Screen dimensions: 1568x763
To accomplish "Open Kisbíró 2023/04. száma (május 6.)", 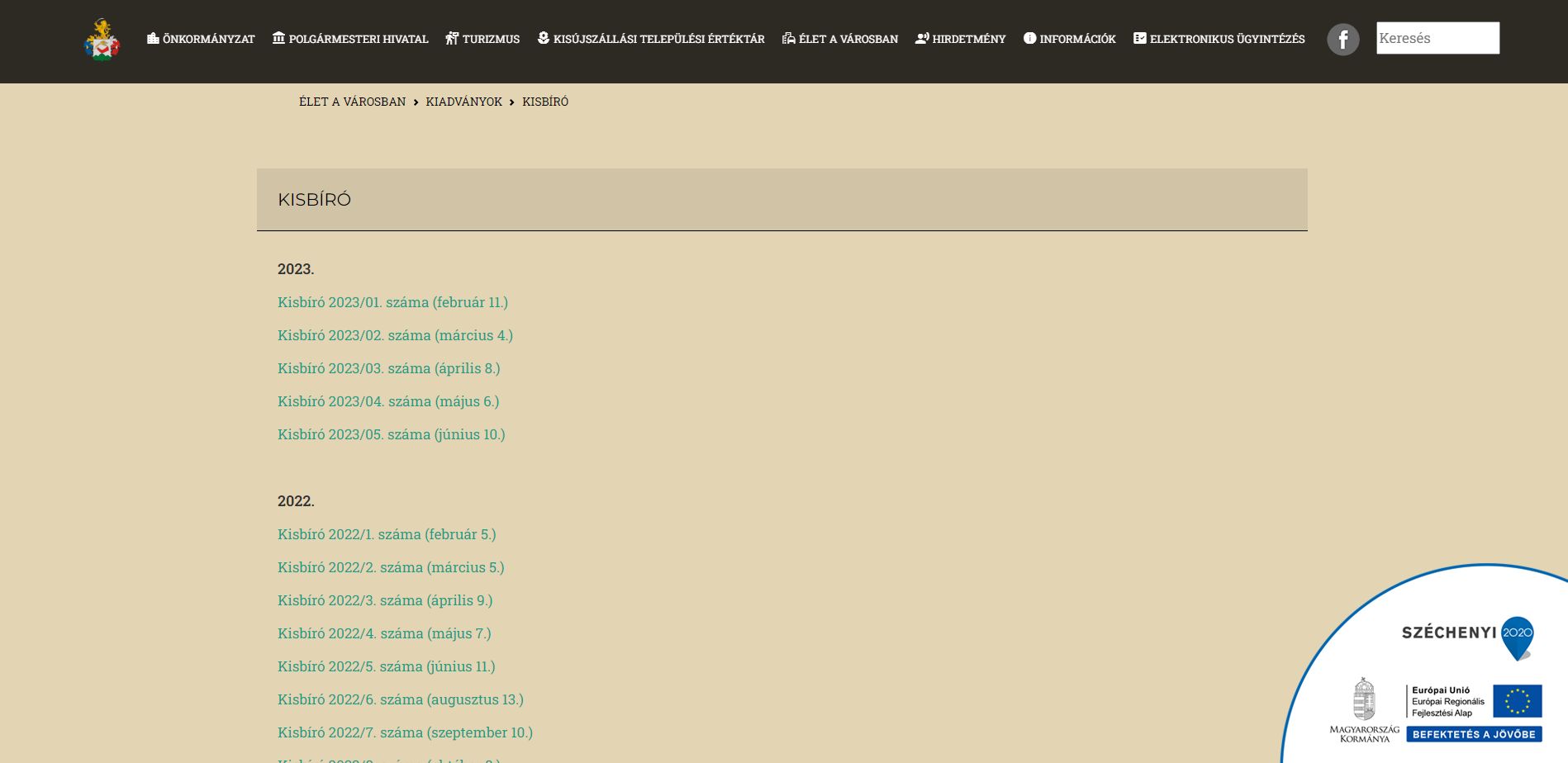I will click(x=388, y=401).
